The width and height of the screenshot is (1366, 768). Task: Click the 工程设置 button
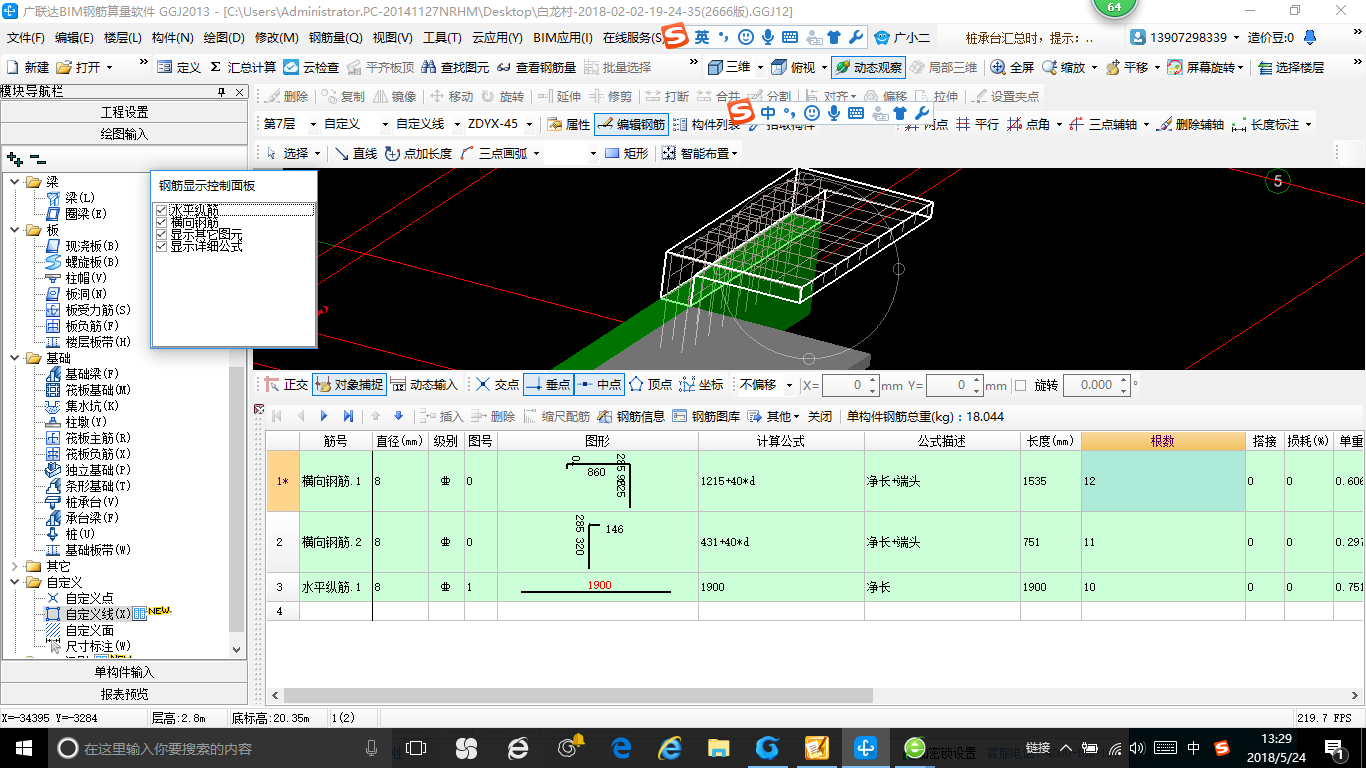tap(124, 112)
